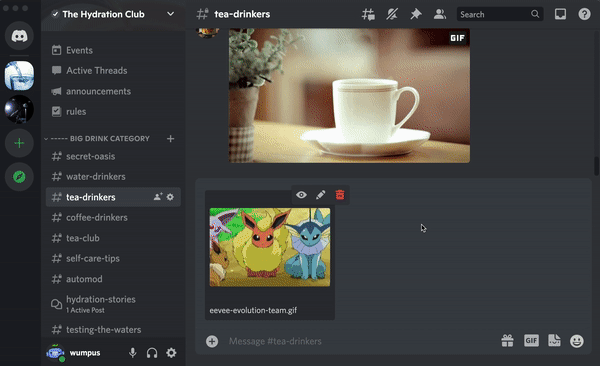
Task: Show pinned messages
Action: (416, 15)
